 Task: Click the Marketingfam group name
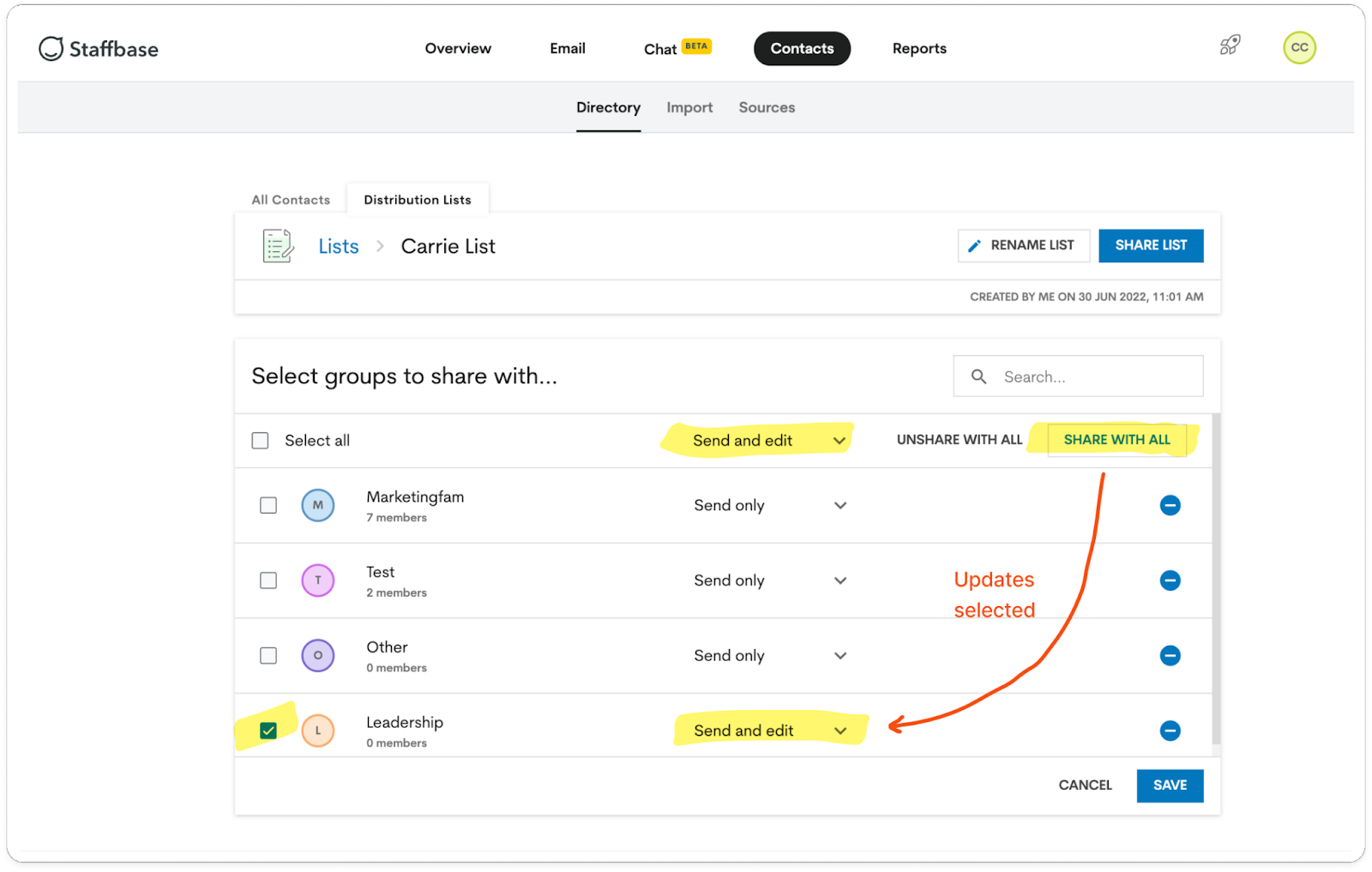tap(415, 497)
